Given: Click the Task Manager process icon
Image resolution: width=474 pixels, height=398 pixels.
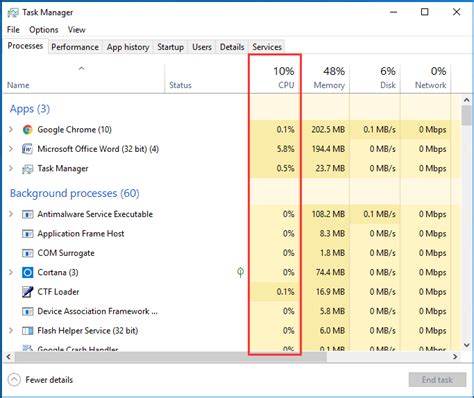Looking at the screenshot, I should tap(27, 169).
